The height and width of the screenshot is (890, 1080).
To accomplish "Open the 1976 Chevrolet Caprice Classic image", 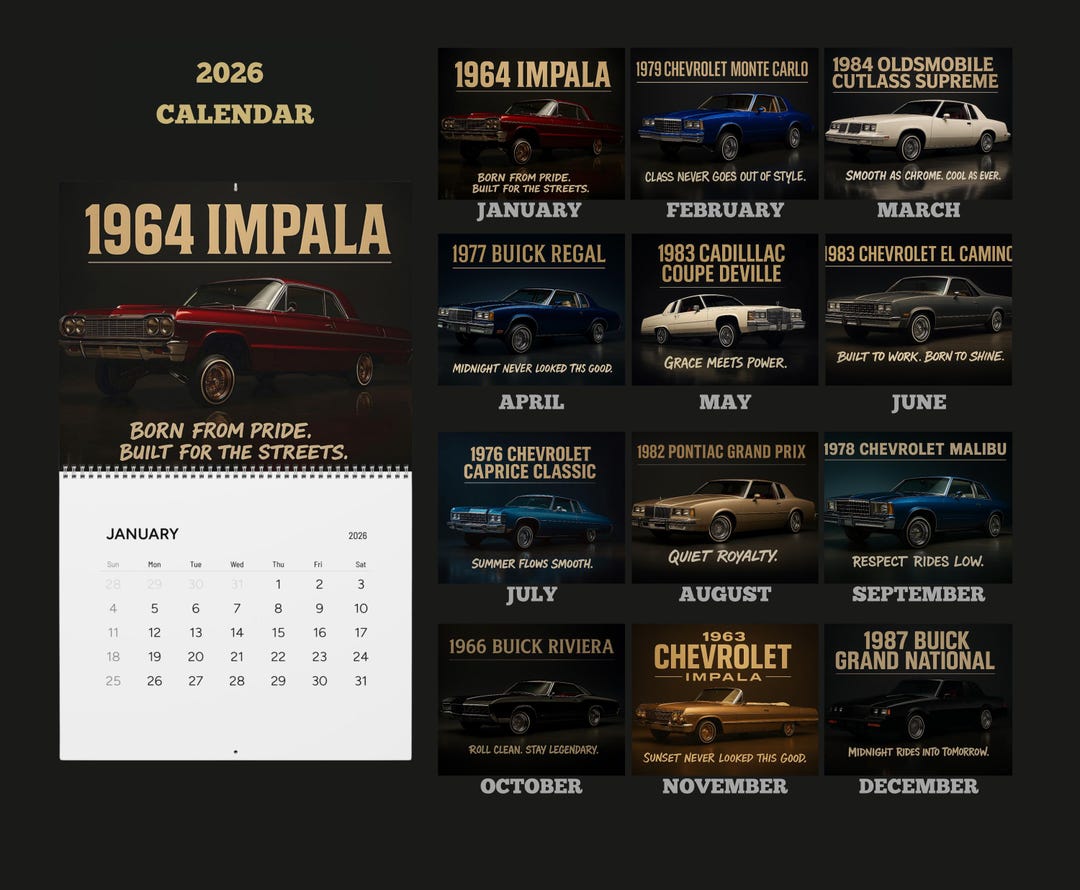I will coord(531,507).
